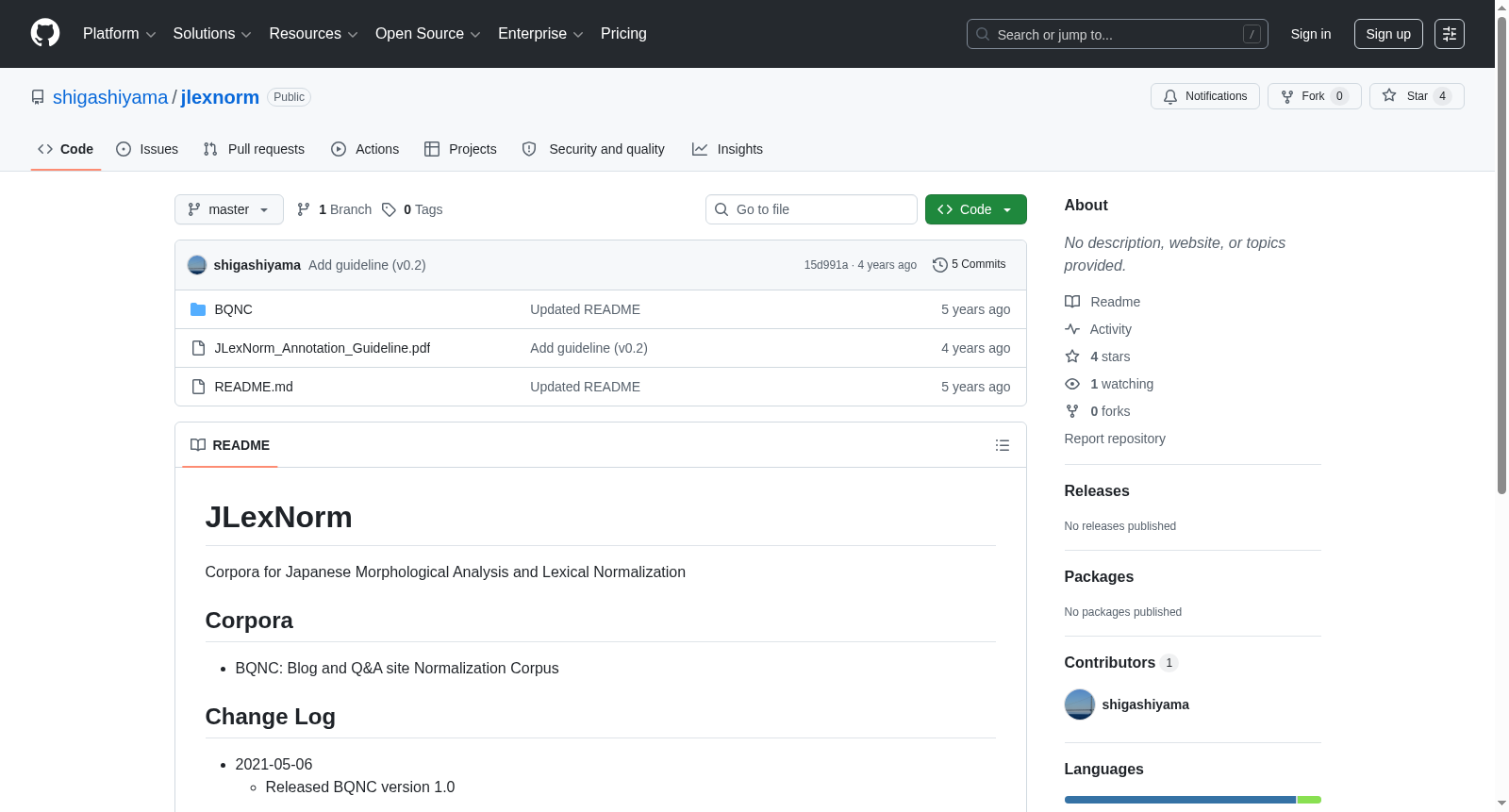Click the repository icon beside shigashiyama
This screenshot has height=812, width=1509.
tap(38, 97)
